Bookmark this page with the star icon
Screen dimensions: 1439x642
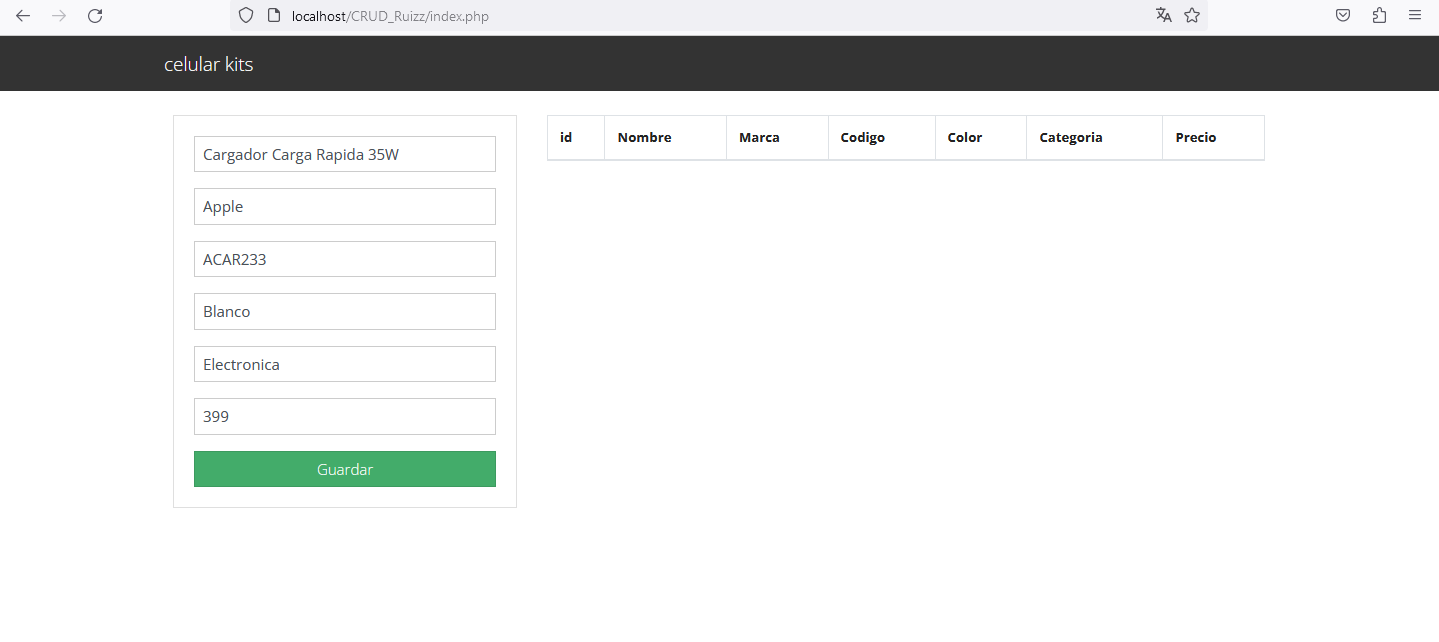coord(1191,15)
